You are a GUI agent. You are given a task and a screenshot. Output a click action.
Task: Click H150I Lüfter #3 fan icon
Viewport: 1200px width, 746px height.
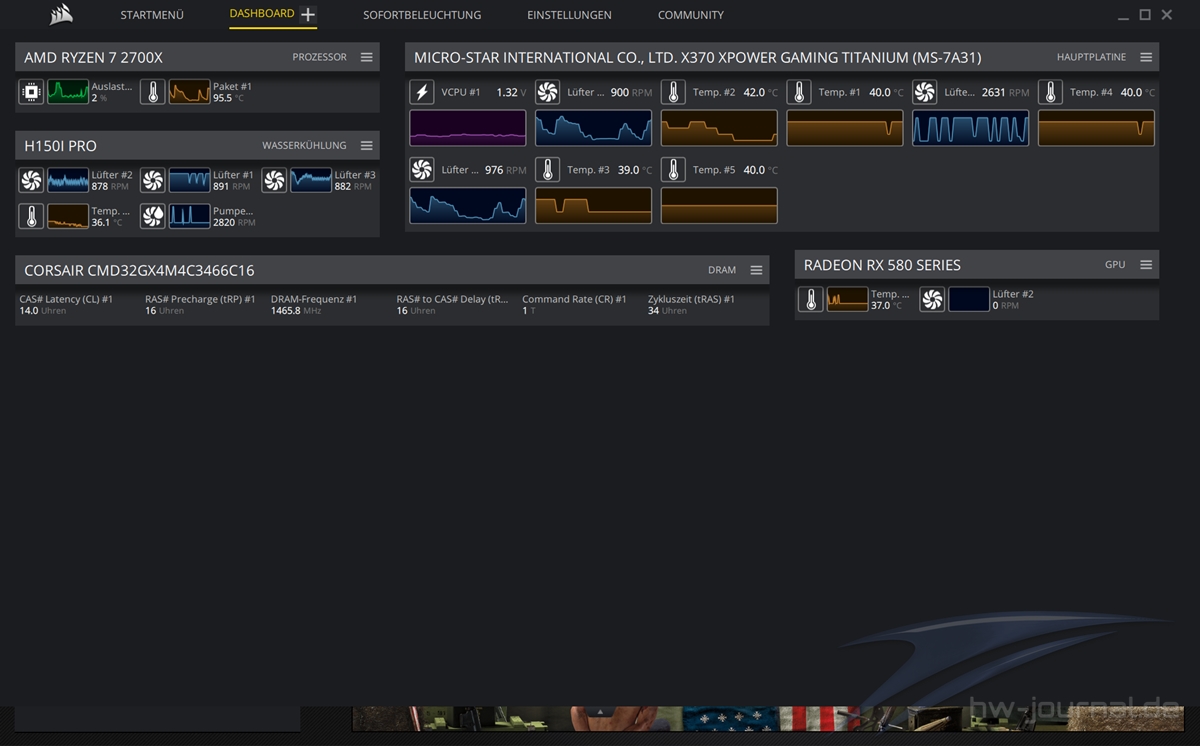[274, 181]
